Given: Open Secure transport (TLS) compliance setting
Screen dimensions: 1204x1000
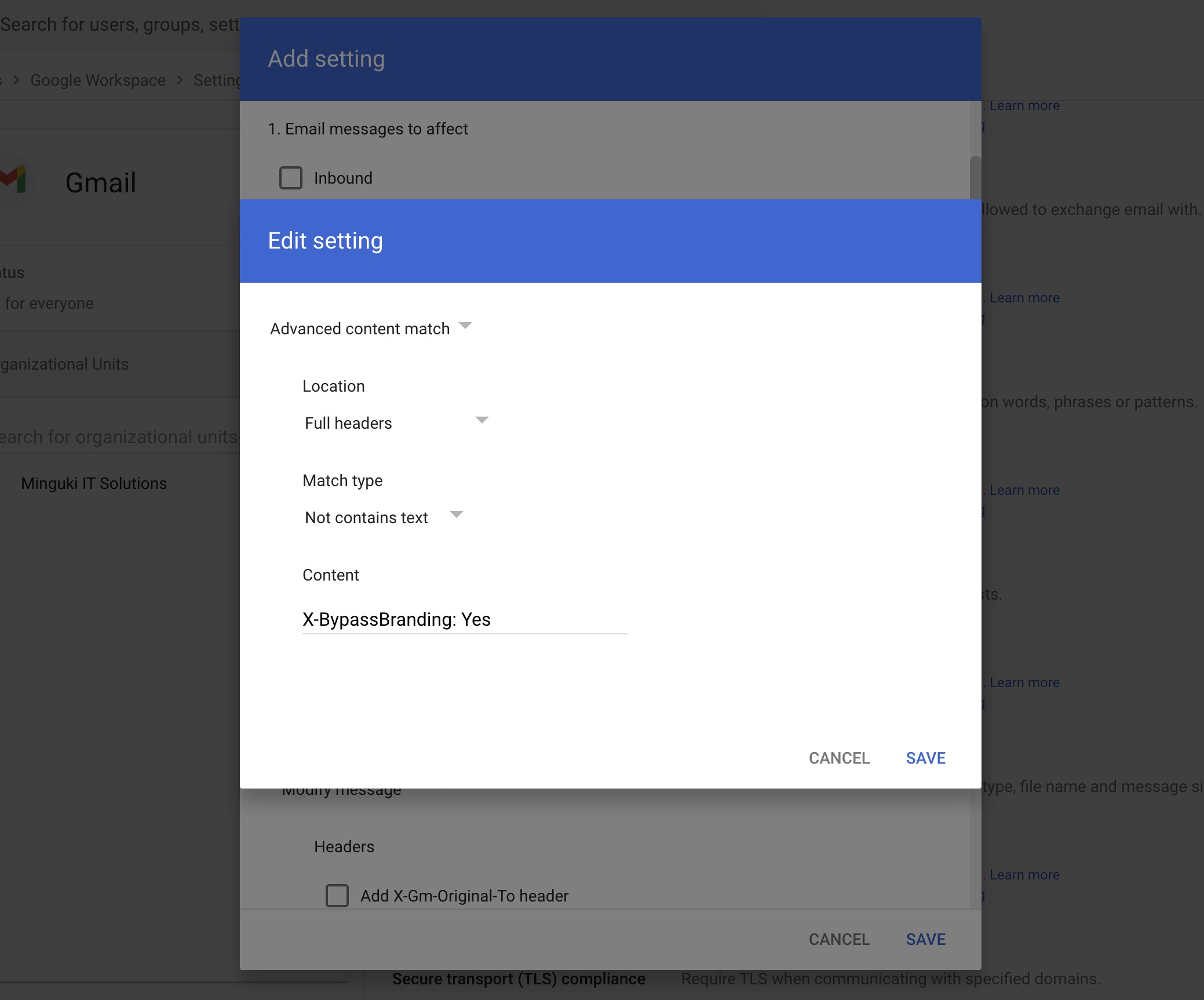Looking at the screenshot, I should click(519, 979).
